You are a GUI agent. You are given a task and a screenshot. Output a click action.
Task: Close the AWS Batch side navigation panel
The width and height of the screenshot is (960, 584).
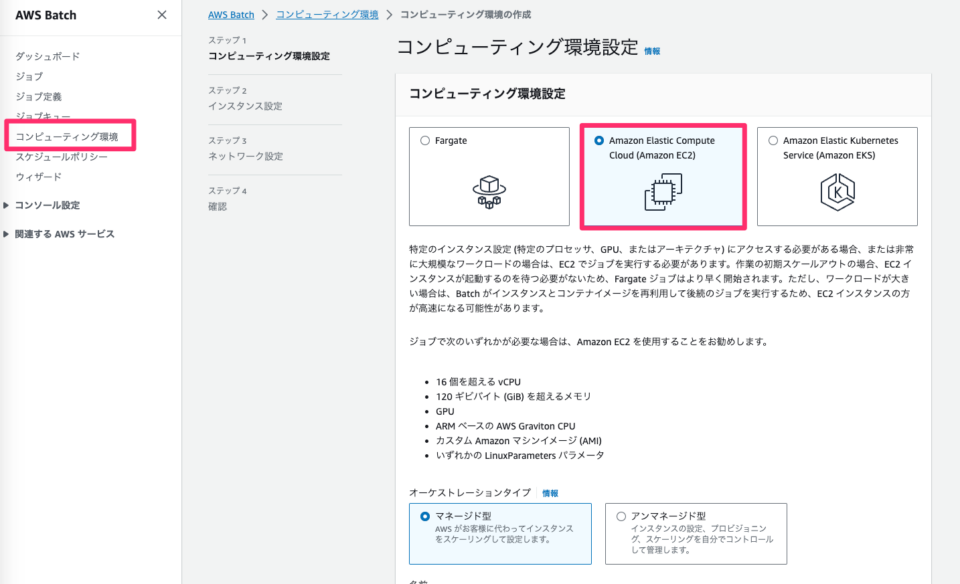162,15
